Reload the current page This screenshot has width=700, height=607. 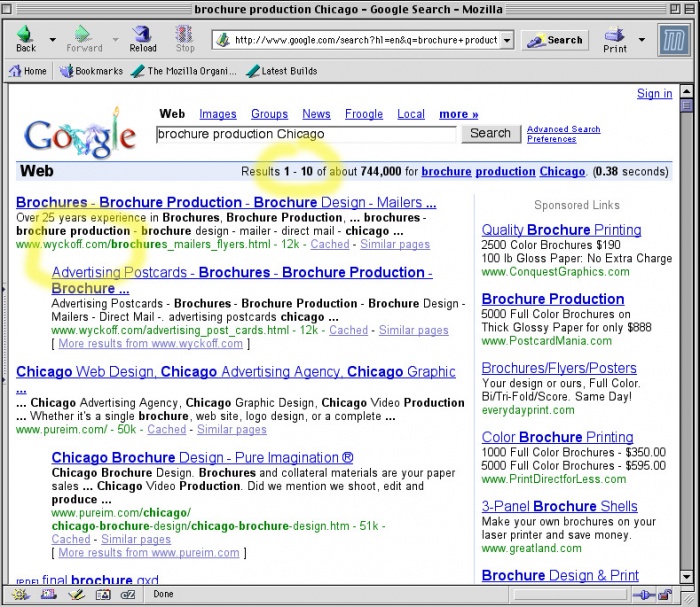[x=143, y=39]
